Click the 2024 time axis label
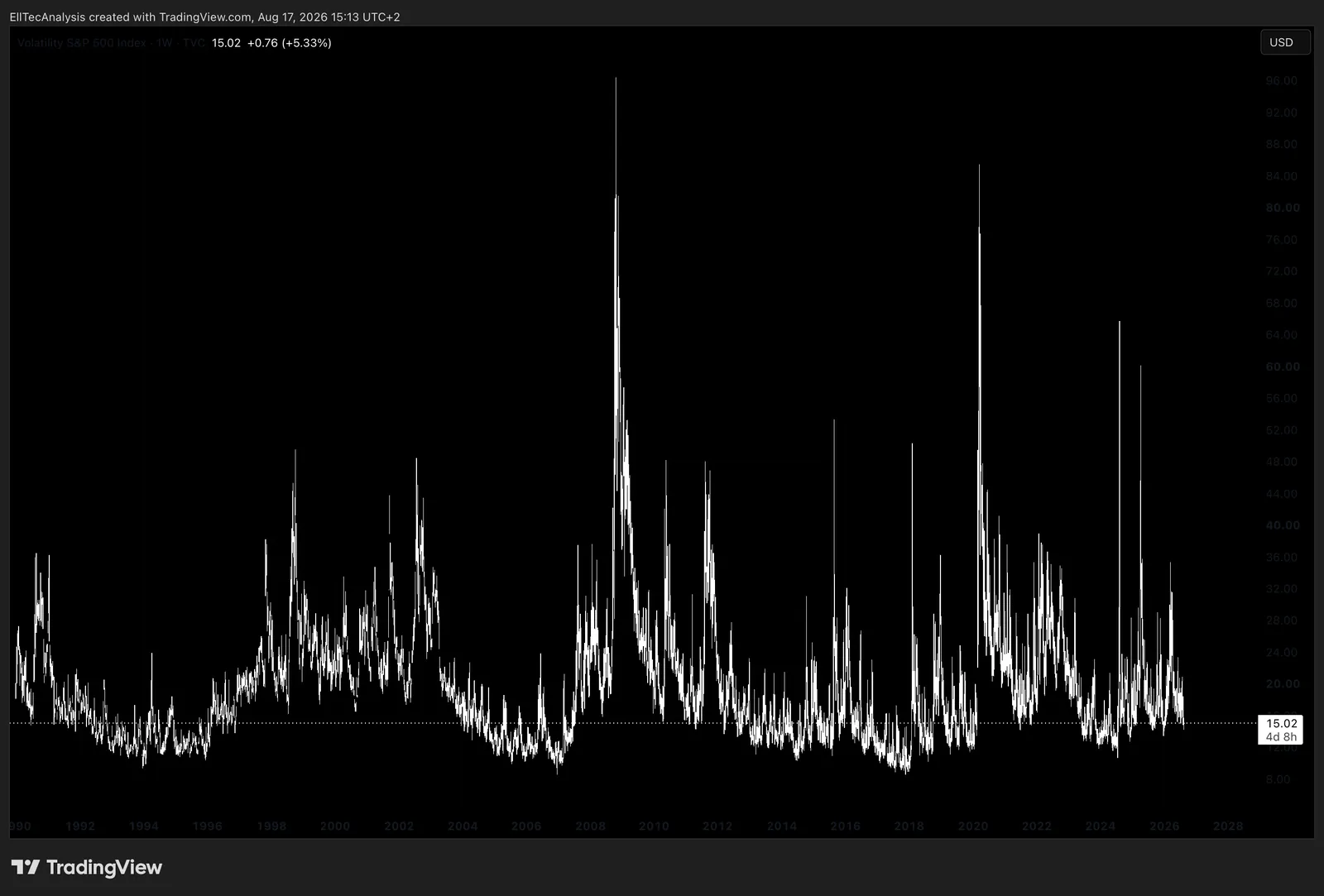Image resolution: width=1324 pixels, height=896 pixels. 1101,826
